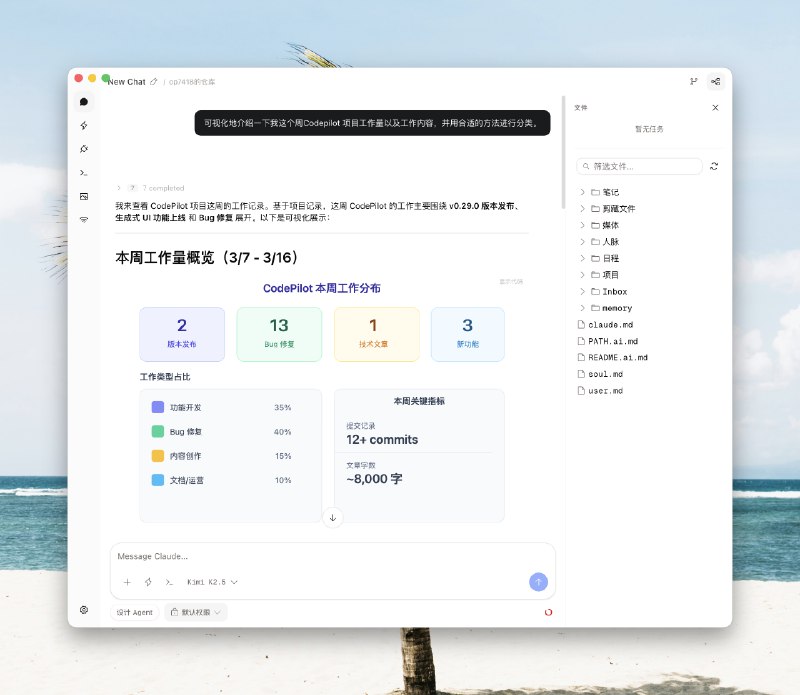
Task: Open the attachment plus icon in the message box
Action: [x=127, y=582]
